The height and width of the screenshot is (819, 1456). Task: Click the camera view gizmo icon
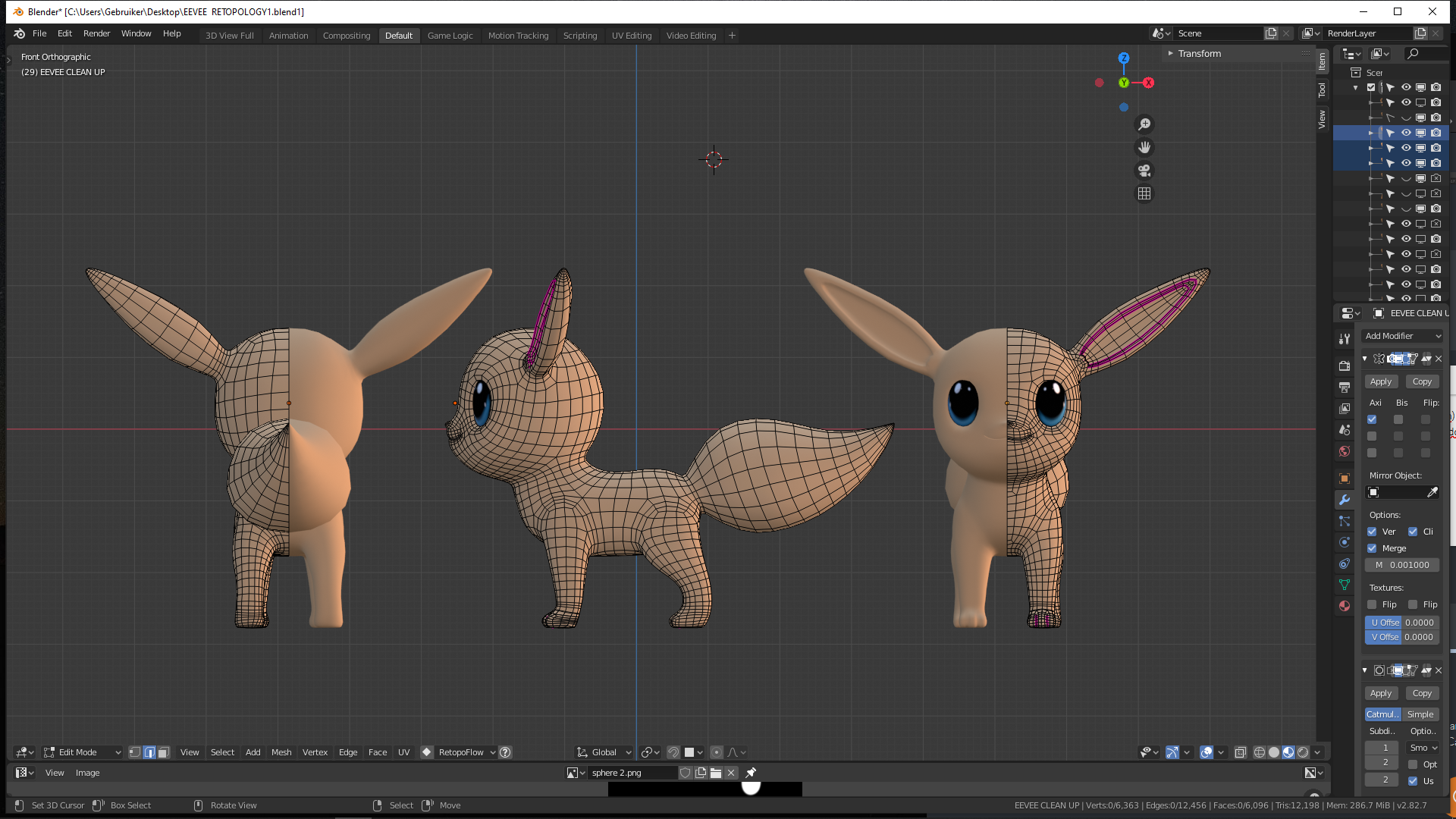point(1144,171)
